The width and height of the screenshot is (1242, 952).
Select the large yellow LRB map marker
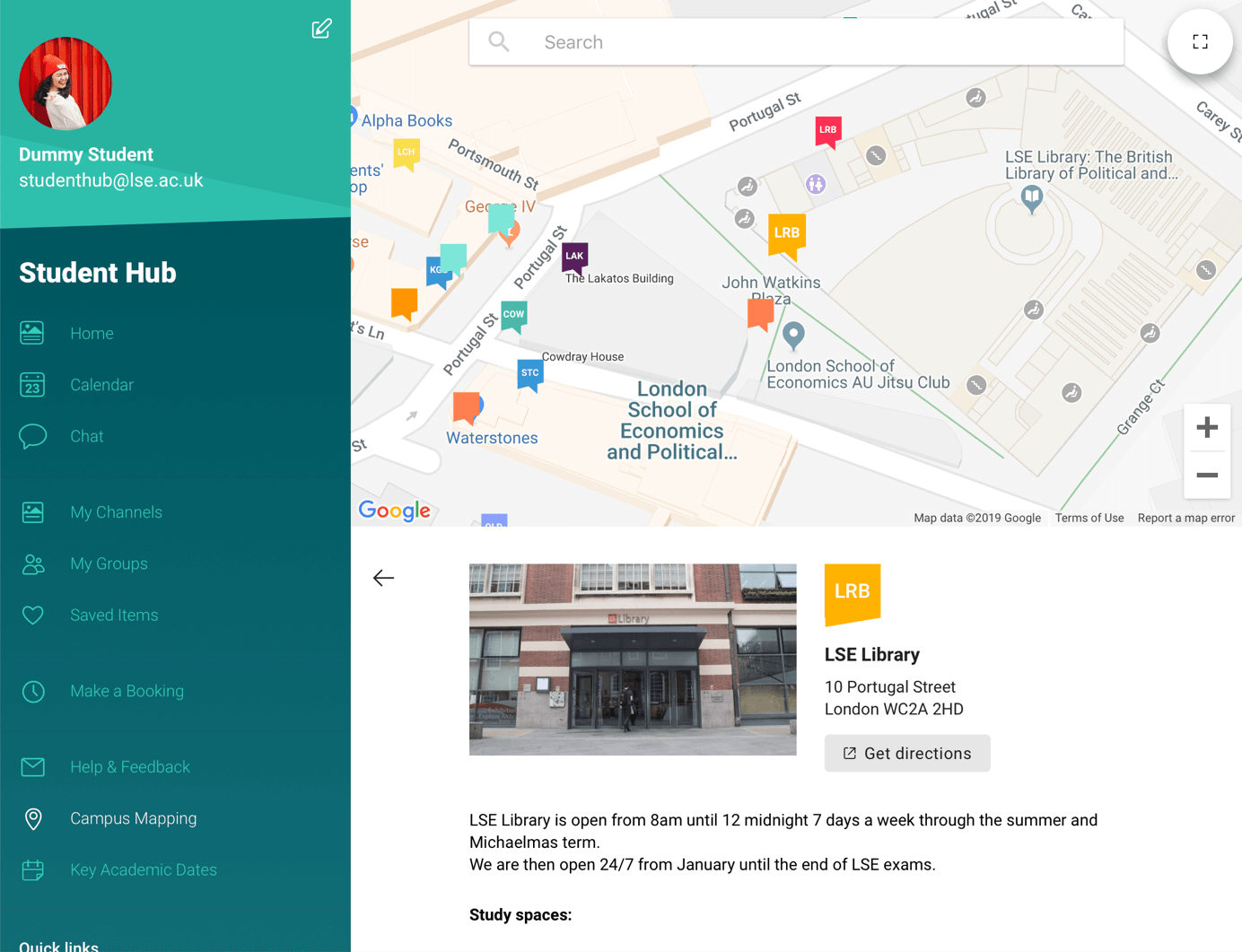click(x=787, y=236)
